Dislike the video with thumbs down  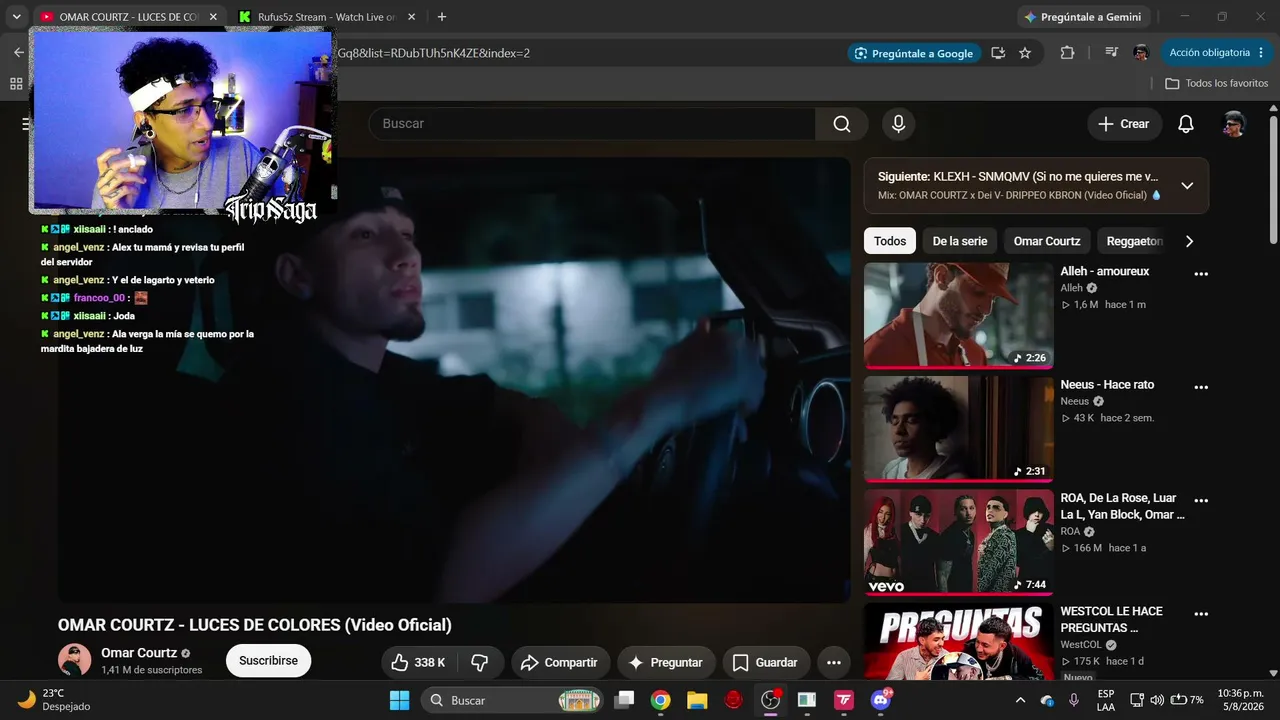pyautogui.click(x=480, y=662)
